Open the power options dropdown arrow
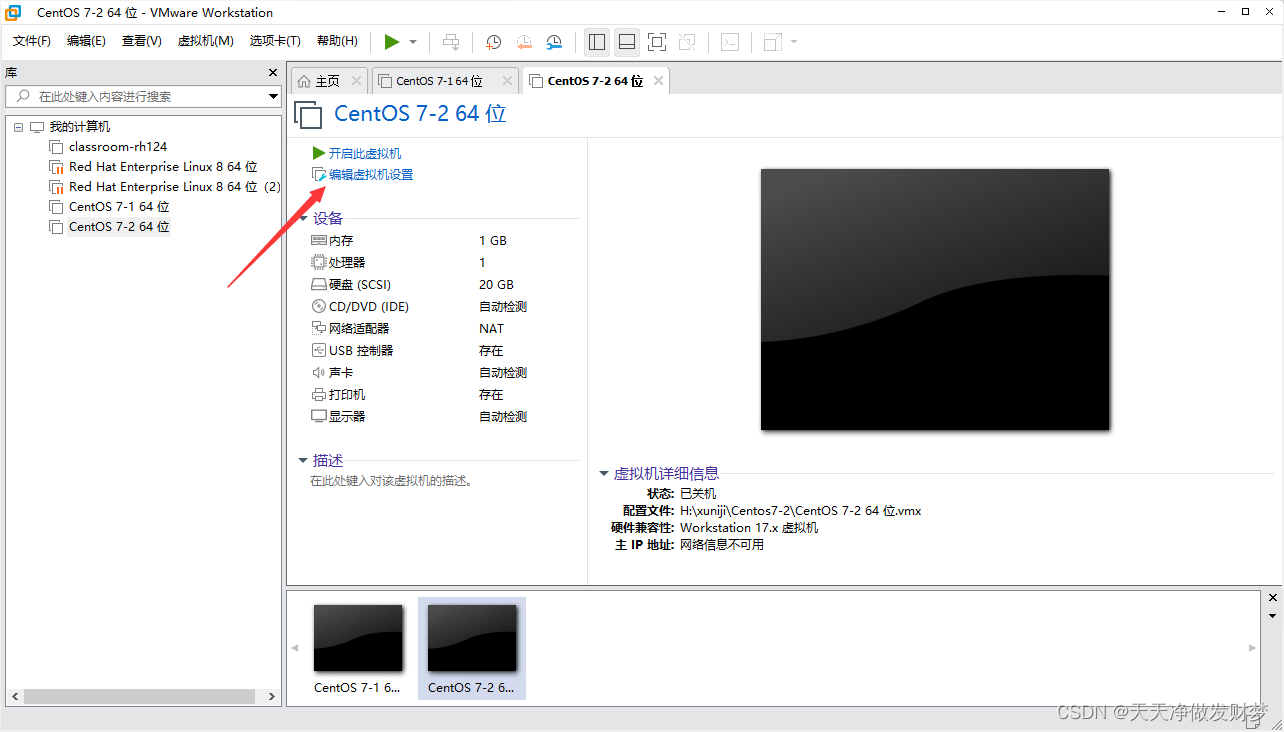The height and width of the screenshot is (732, 1284). click(413, 42)
